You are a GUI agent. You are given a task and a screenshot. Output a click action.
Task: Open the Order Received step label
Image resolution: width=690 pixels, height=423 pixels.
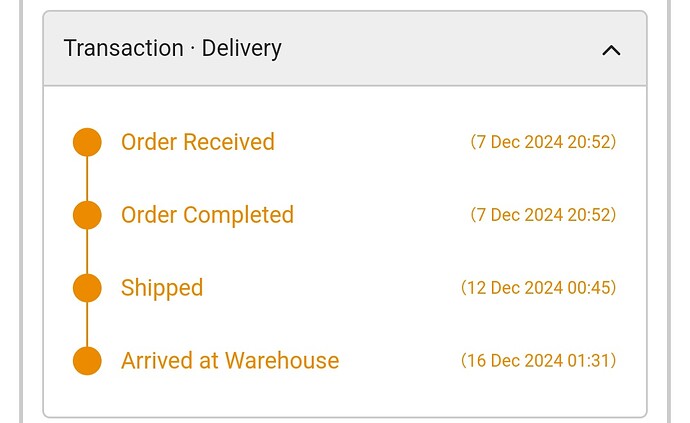click(x=197, y=142)
